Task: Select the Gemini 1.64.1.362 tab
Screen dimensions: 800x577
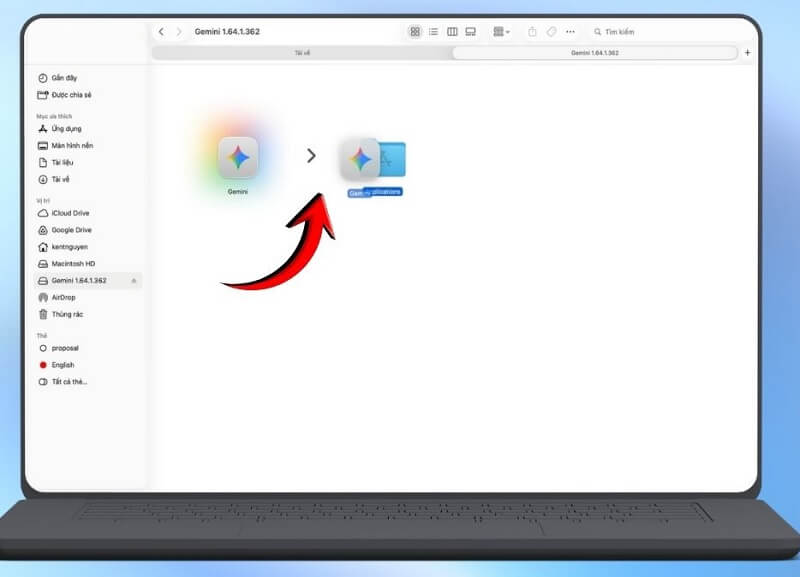Action: pyautogui.click(x=595, y=53)
